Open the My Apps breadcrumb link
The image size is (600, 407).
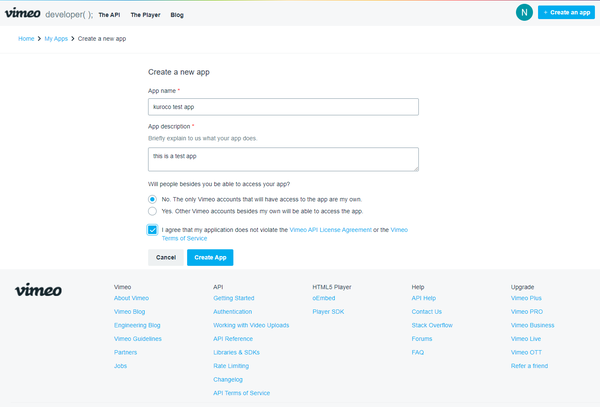point(56,39)
